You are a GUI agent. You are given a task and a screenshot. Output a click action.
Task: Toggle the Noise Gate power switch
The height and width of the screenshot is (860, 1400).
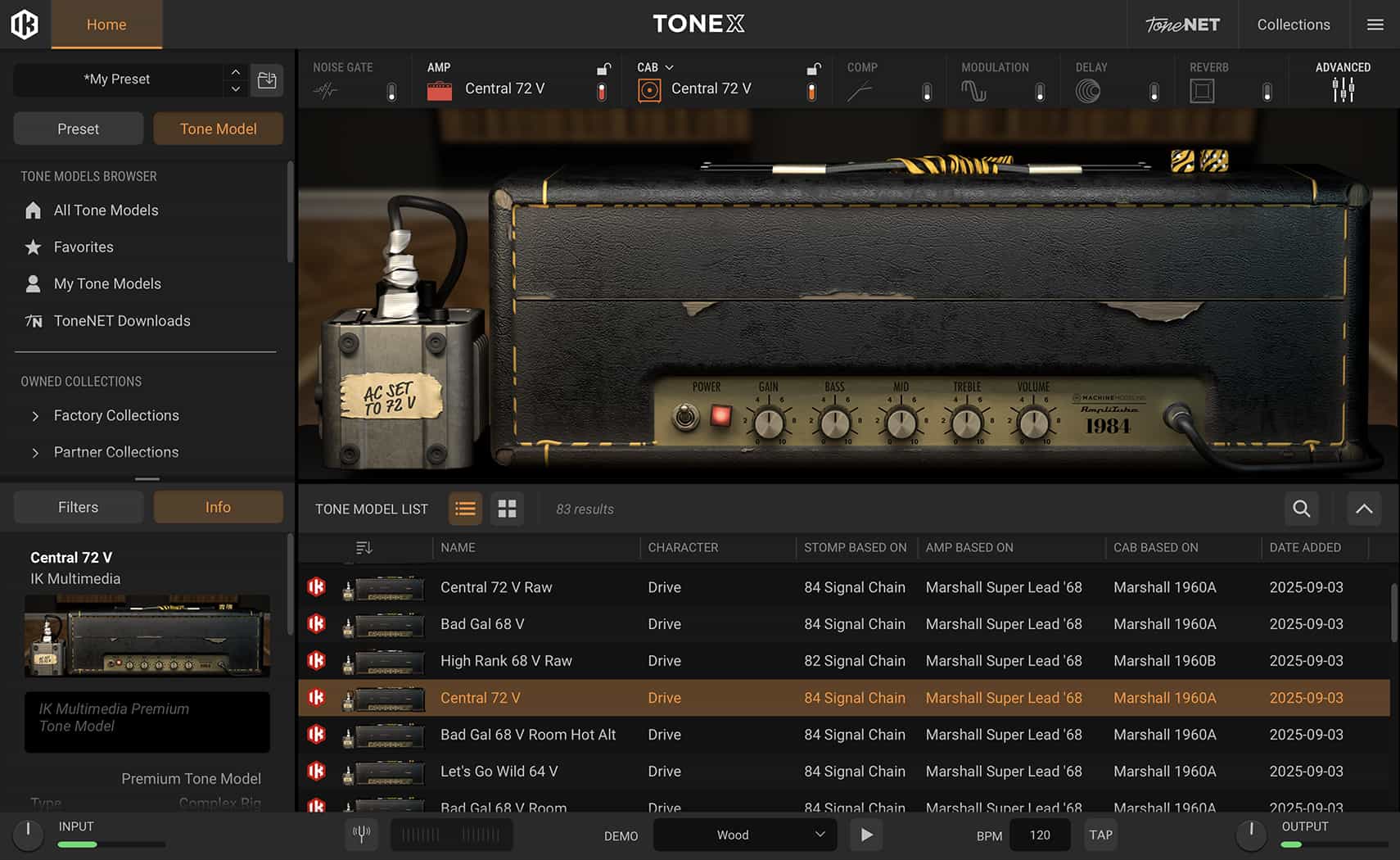tap(391, 92)
